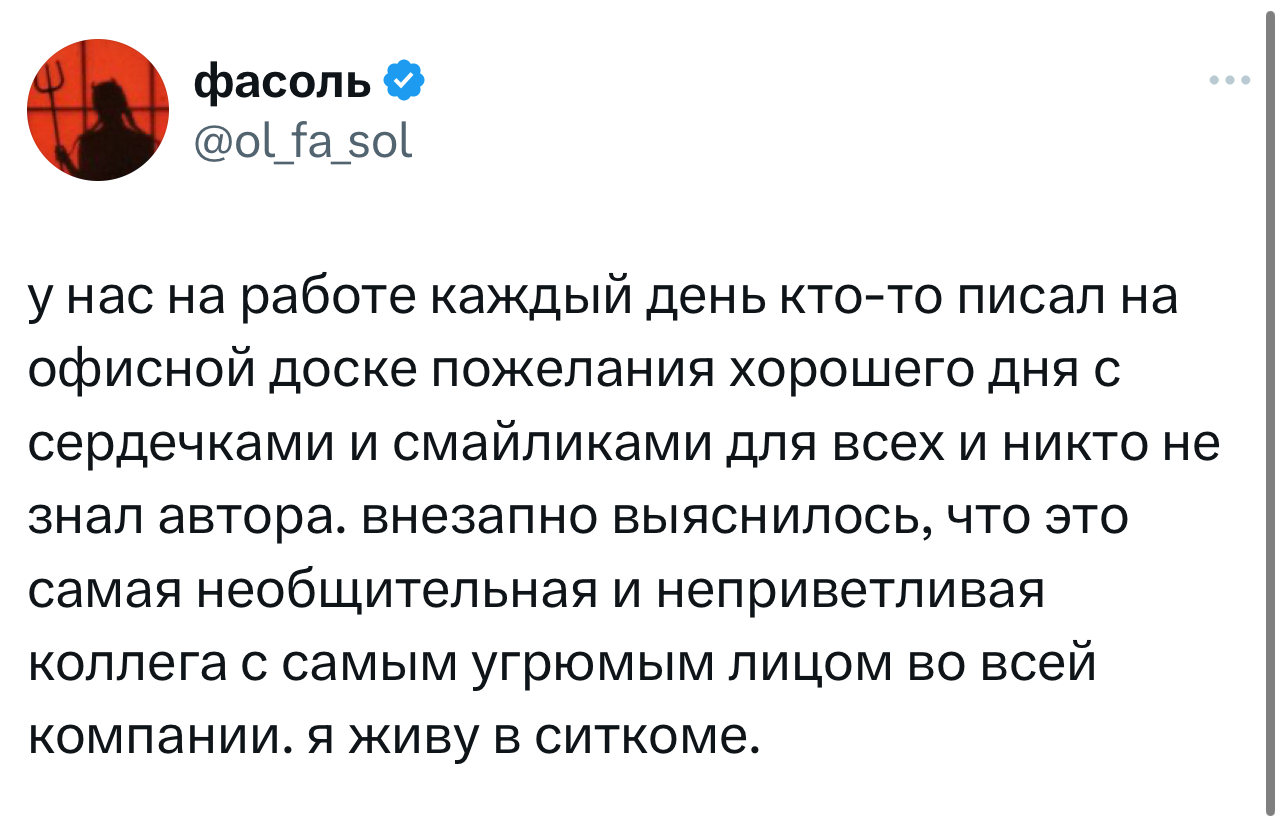Select tweet line starting "компании. я живу"

(388, 736)
